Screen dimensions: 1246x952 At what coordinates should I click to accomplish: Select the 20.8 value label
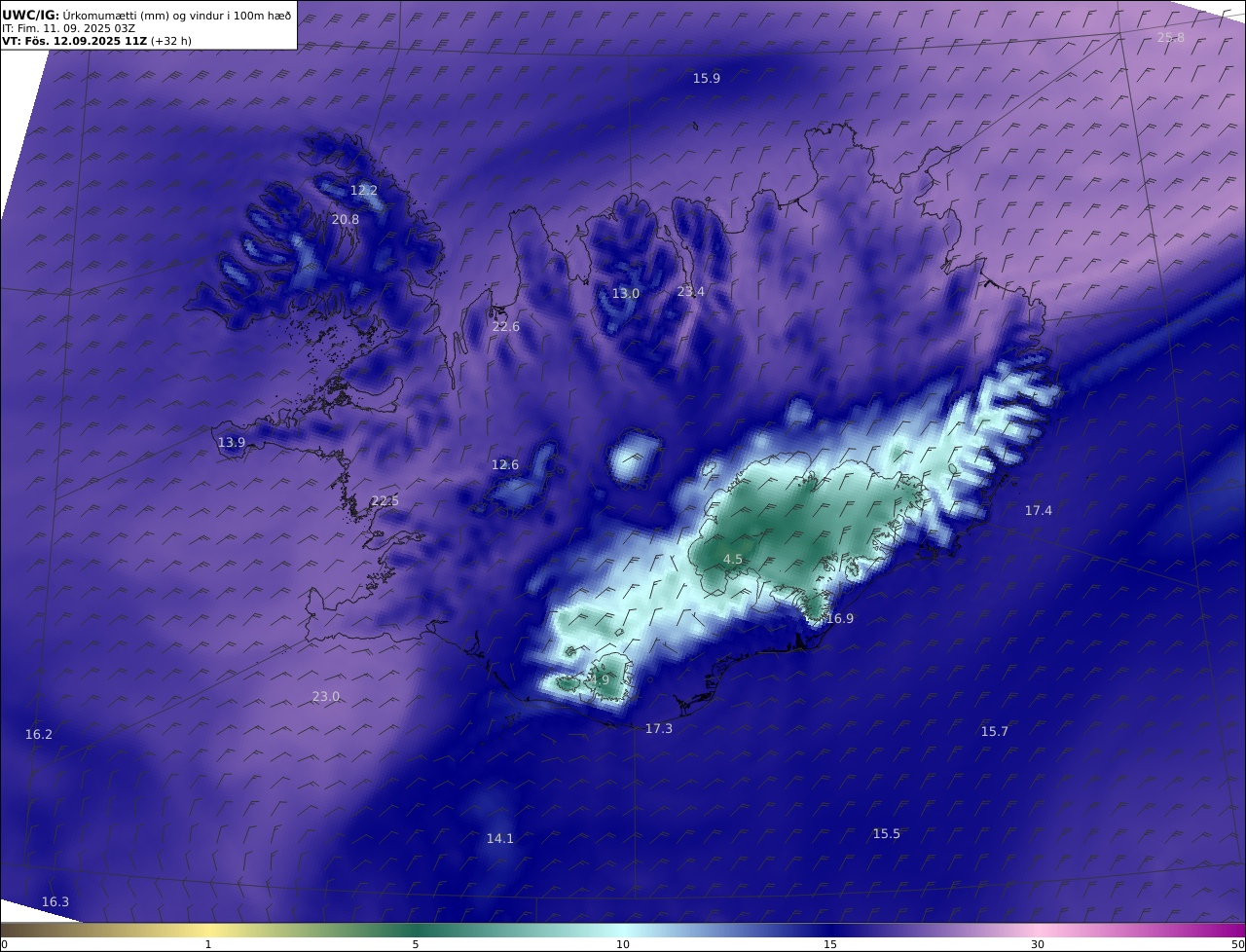(x=346, y=219)
